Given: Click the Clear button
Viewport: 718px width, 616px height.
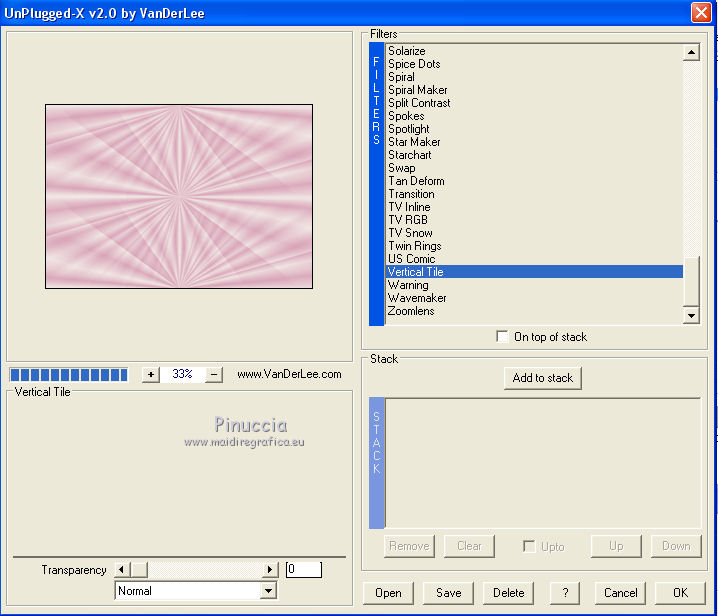Looking at the screenshot, I should pyautogui.click(x=469, y=546).
